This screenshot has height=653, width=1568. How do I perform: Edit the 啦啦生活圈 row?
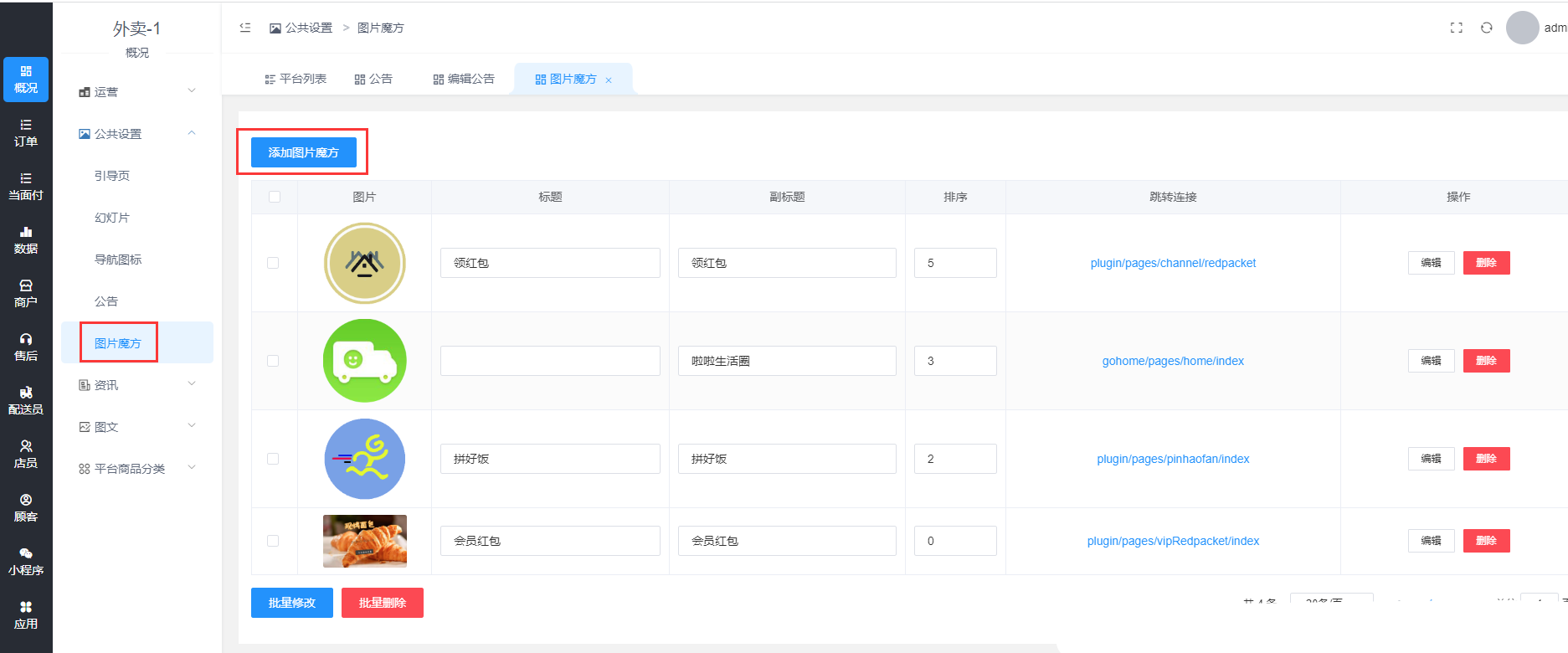coord(1432,361)
